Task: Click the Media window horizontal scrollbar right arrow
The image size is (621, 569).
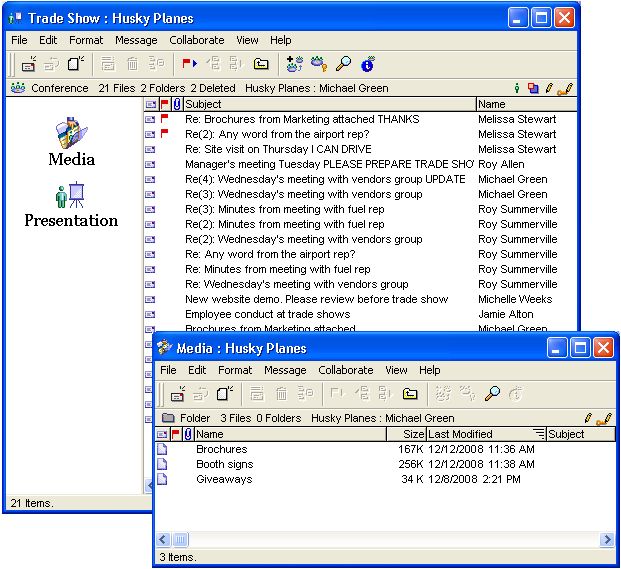Action: [x=607, y=540]
